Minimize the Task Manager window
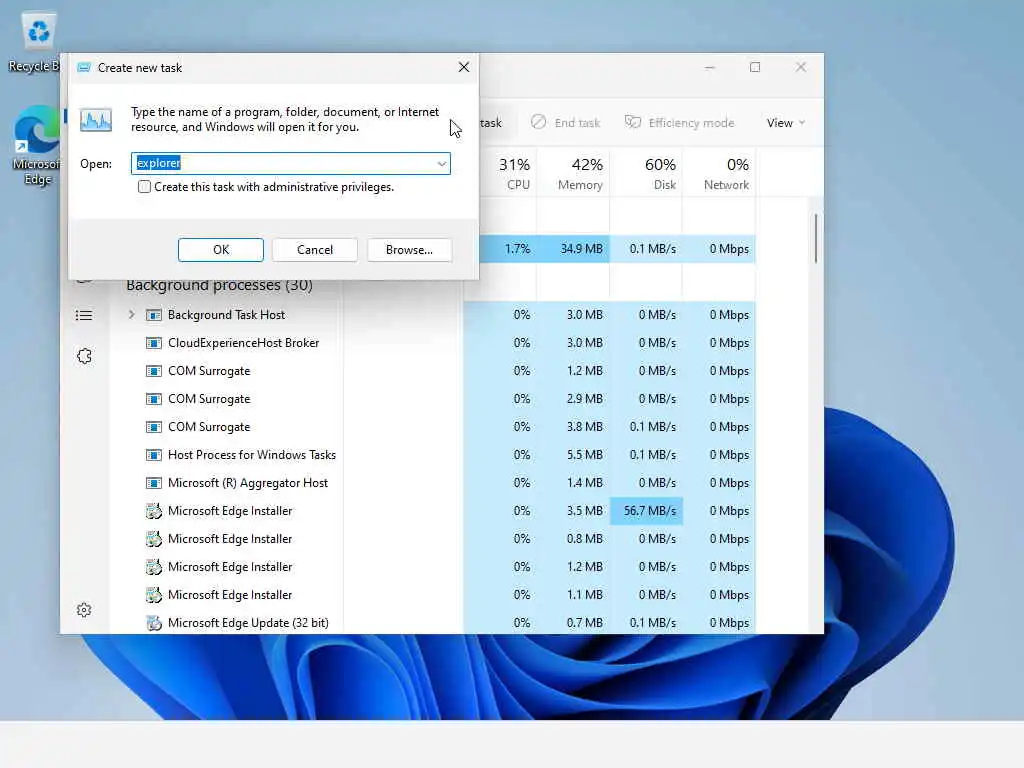 point(710,67)
